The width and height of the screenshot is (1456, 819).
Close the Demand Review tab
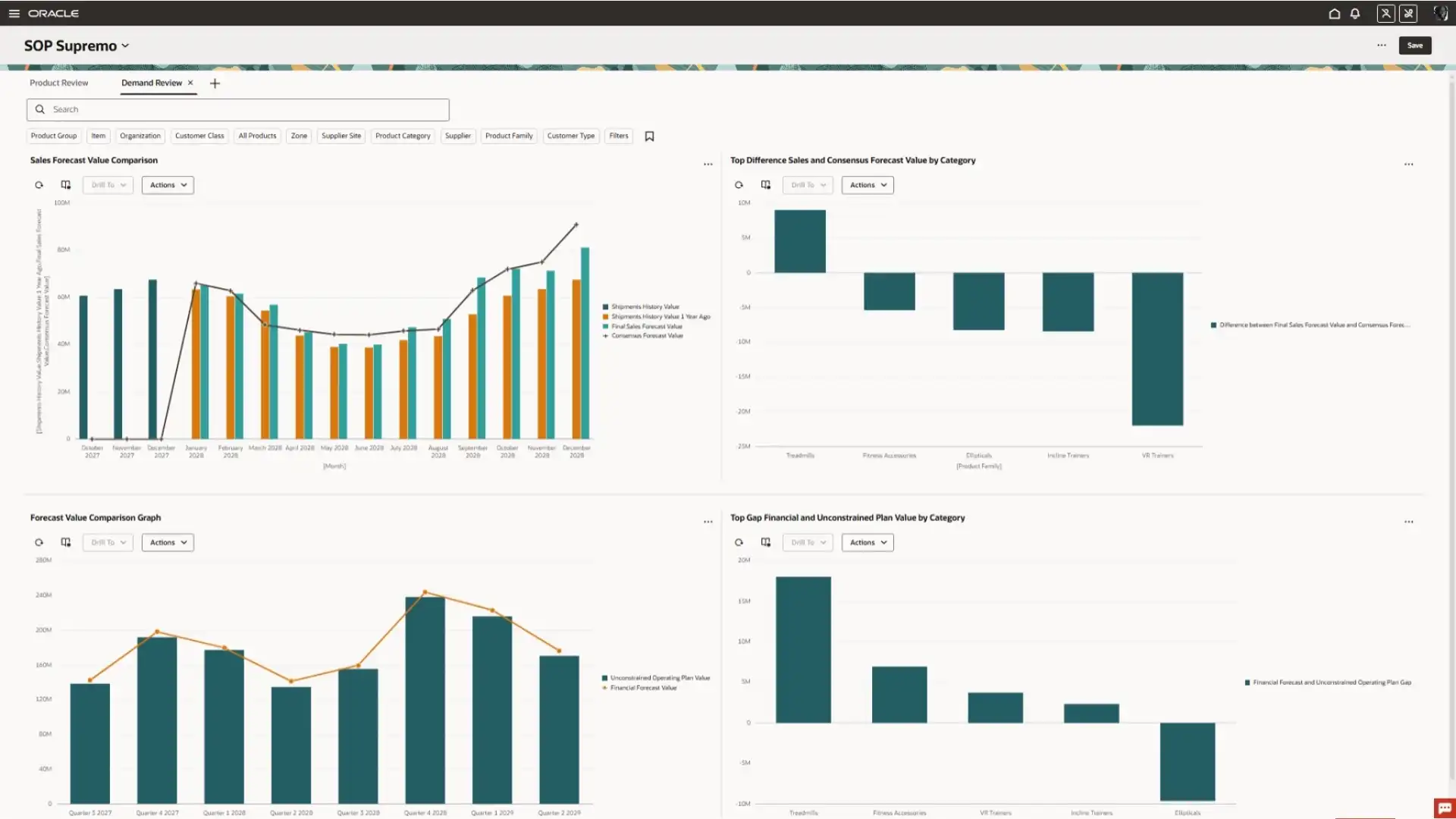click(x=190, y=83)
